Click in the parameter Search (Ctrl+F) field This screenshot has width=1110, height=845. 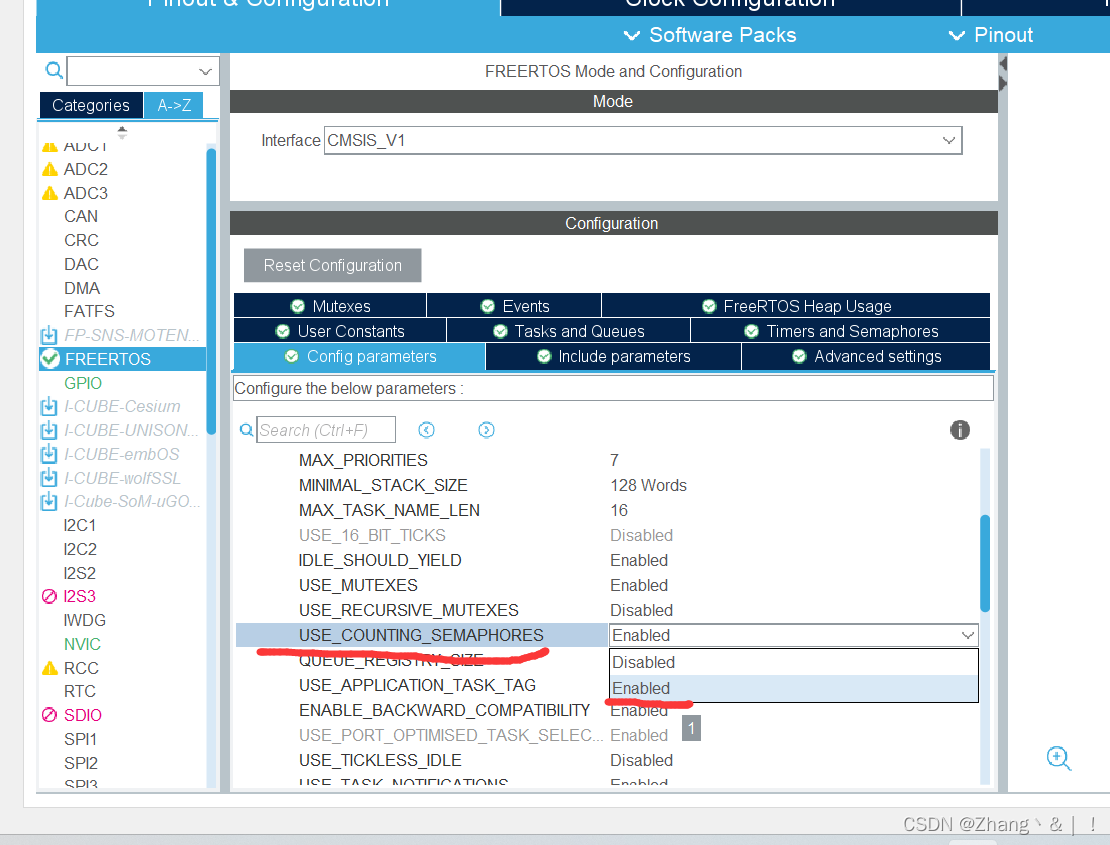(x=326, y=430)
